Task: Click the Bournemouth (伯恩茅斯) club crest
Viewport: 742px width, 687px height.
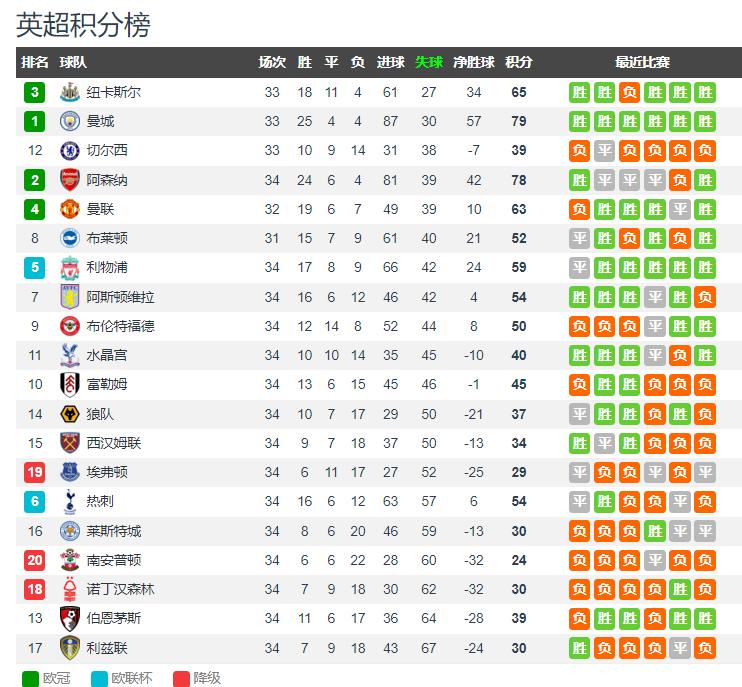Action: point(70,618)
